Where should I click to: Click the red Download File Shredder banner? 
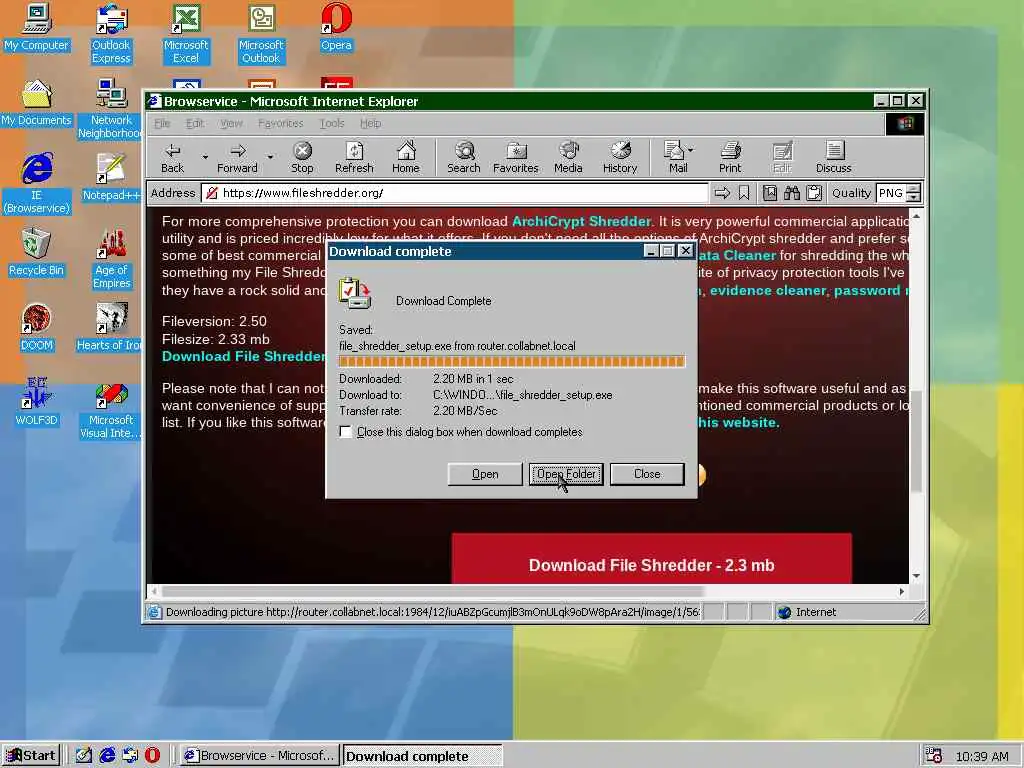(652, 559)
